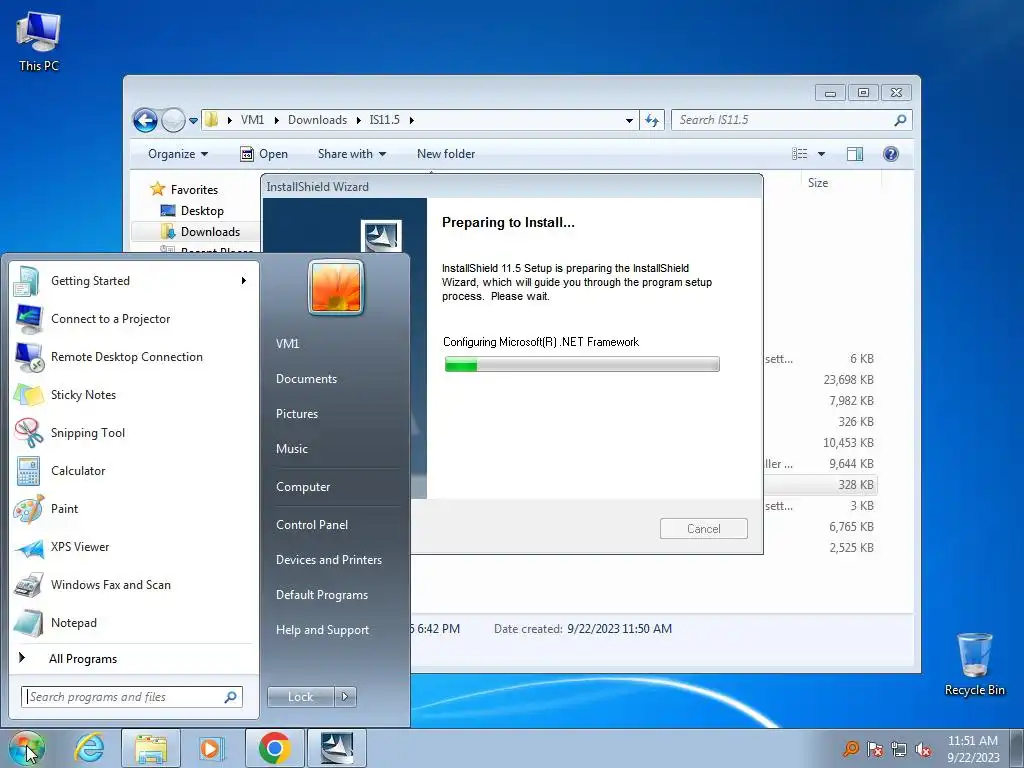The width and height of the screenshot is (1024, 768).
Task: Cancel the InstallShield Wizard
Action: [x=703, y=529]
